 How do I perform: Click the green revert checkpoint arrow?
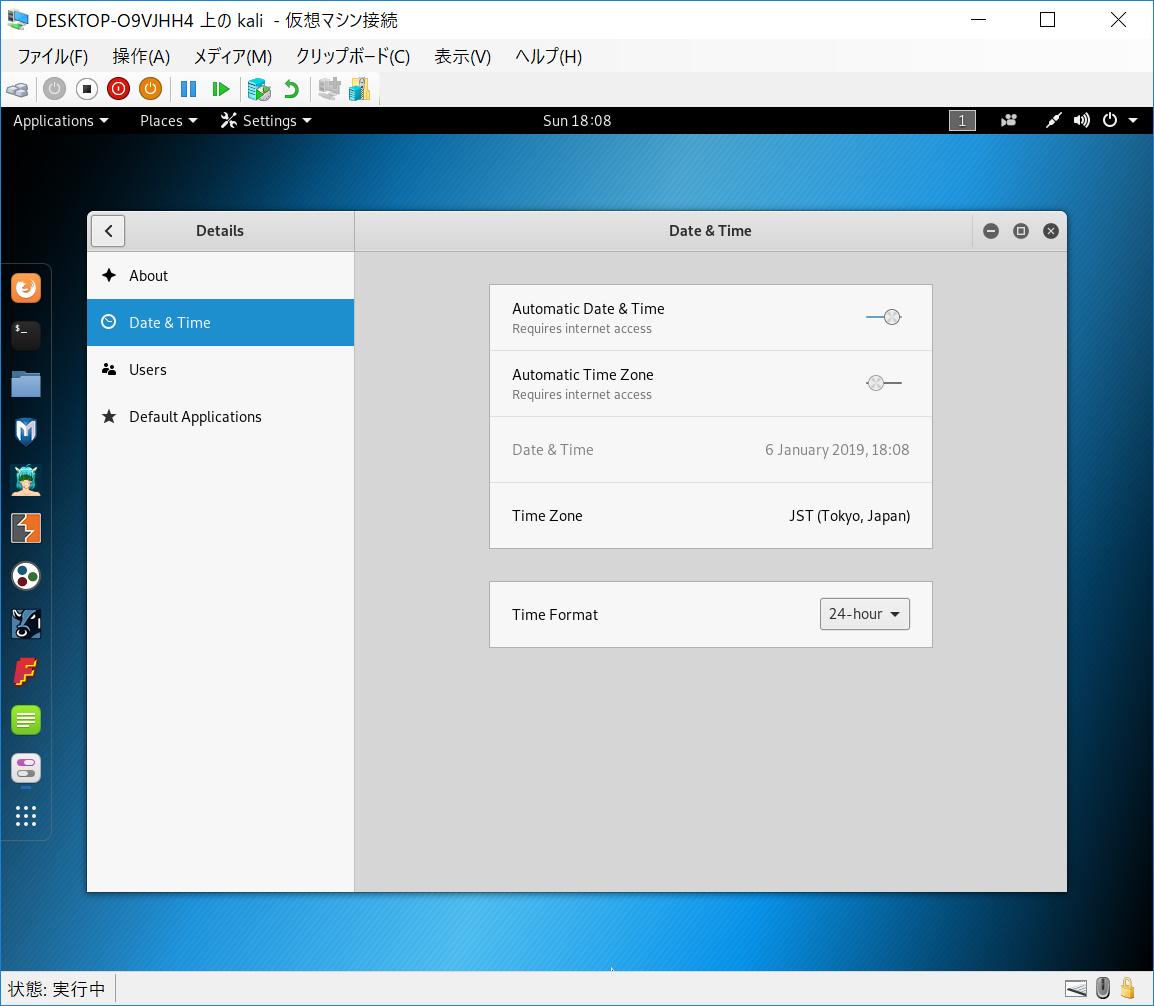291,89
